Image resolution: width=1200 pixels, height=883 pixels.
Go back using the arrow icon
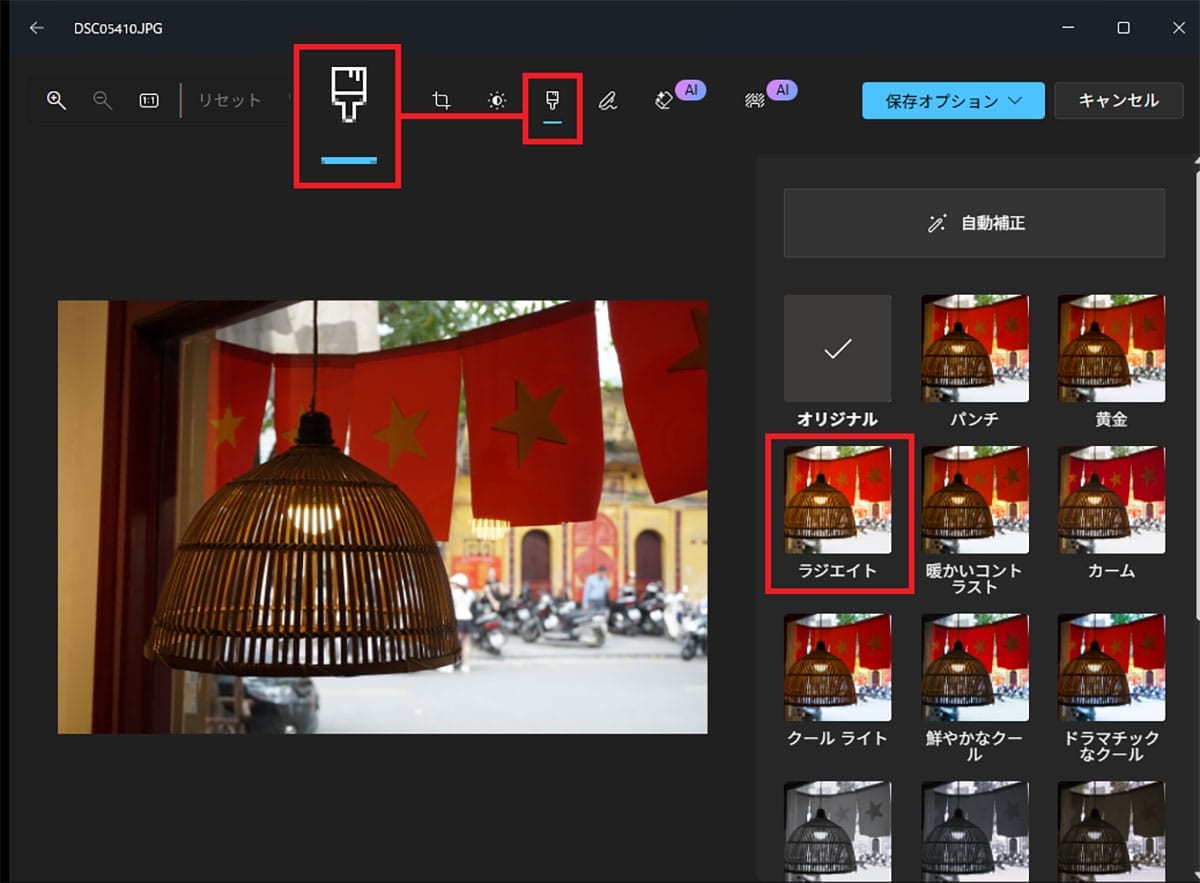[x=36, y=28]
